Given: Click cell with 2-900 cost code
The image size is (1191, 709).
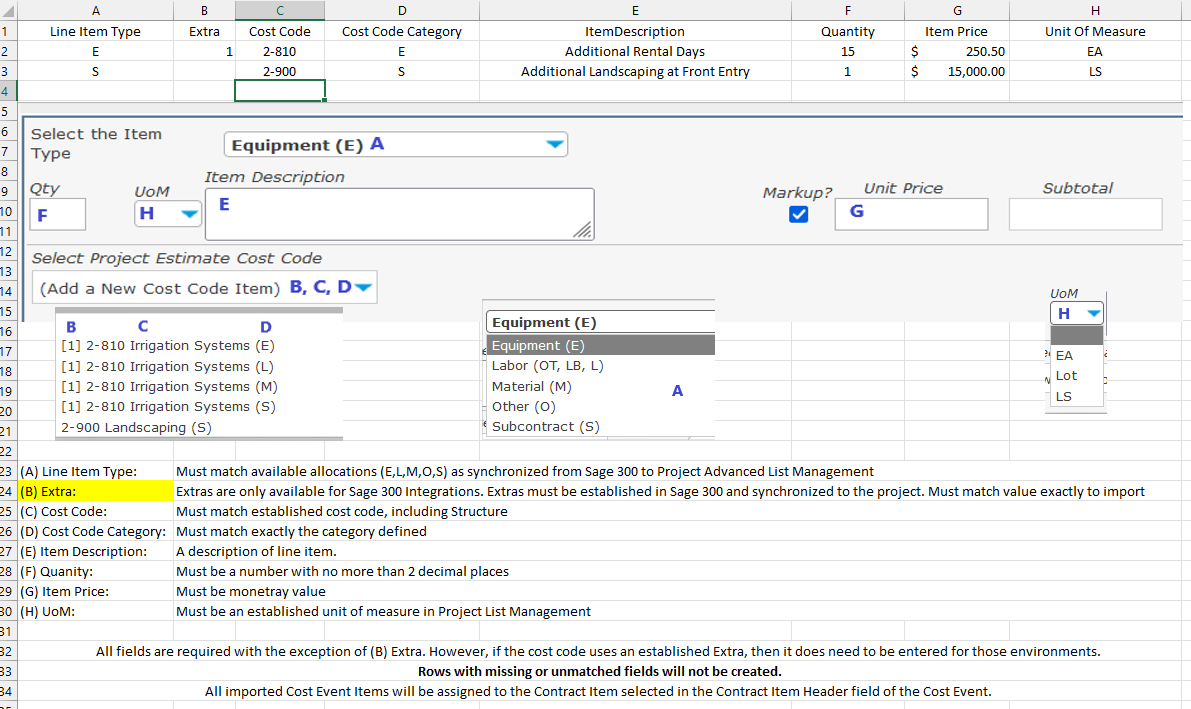Looking at the screenshot, I should click(x=280, y=71).
